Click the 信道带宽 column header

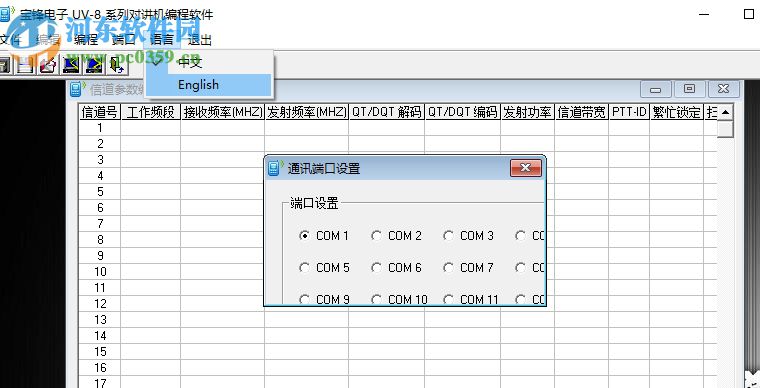[x=581, y=112]
